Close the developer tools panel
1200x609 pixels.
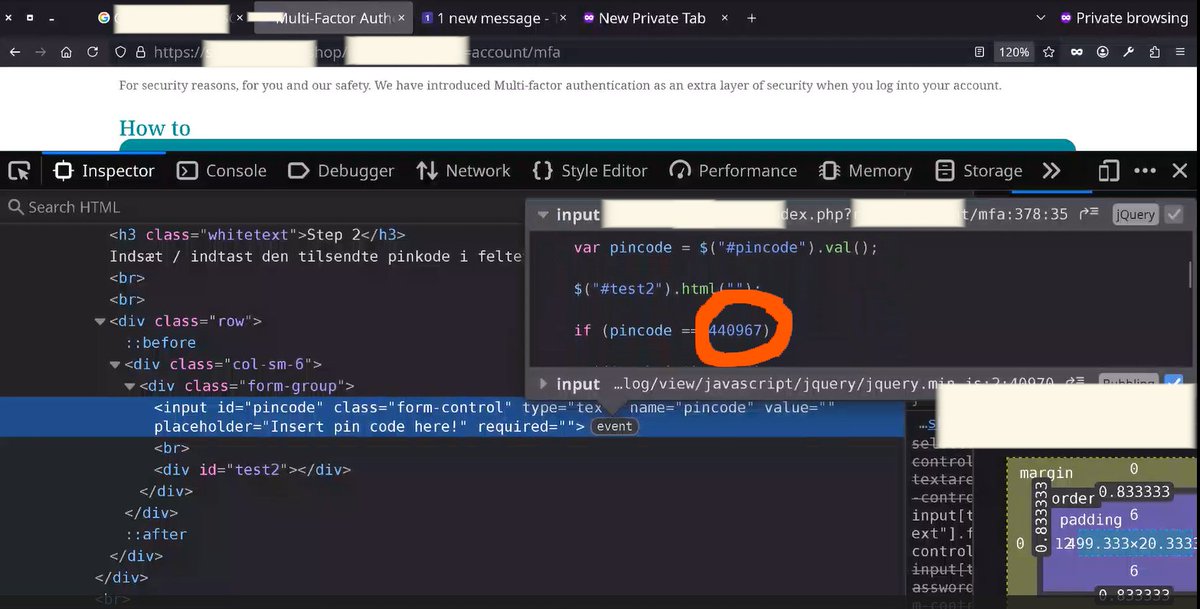tap(1180, 171)
